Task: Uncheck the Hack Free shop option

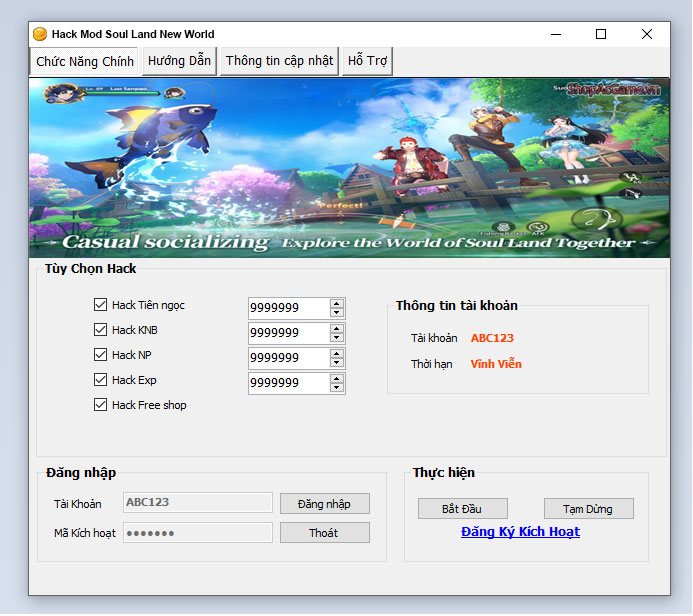Action: tap(100, 405)
